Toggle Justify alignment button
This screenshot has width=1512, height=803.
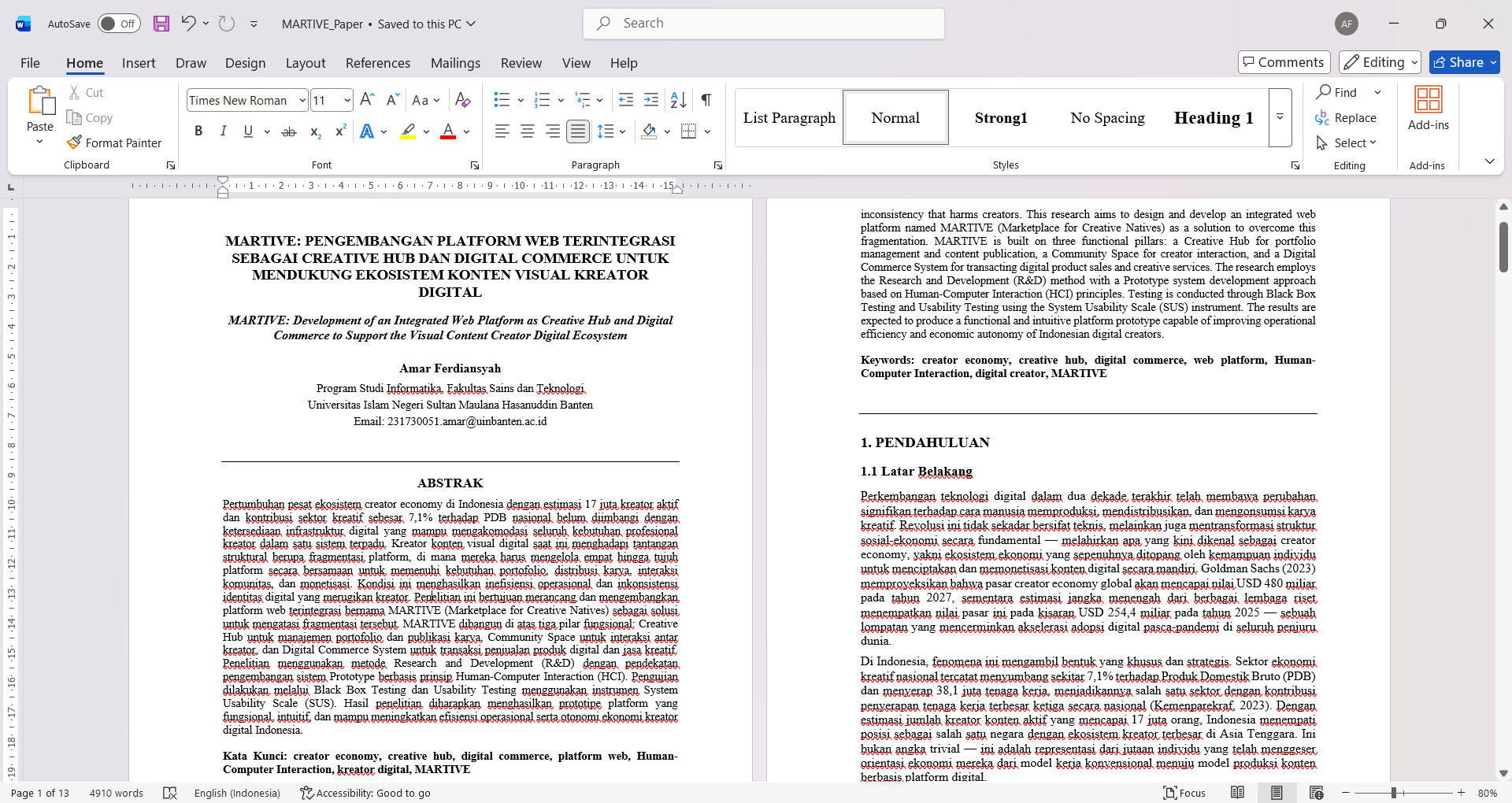(578, 131)
